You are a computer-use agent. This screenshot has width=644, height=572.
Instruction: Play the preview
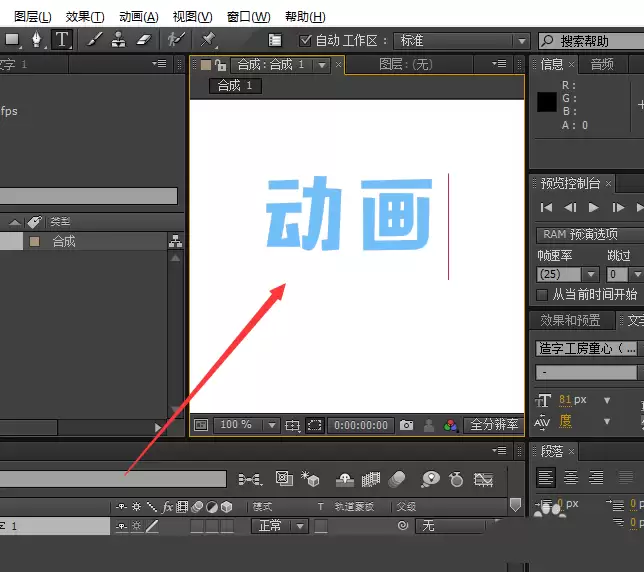(x=593, y=208)
